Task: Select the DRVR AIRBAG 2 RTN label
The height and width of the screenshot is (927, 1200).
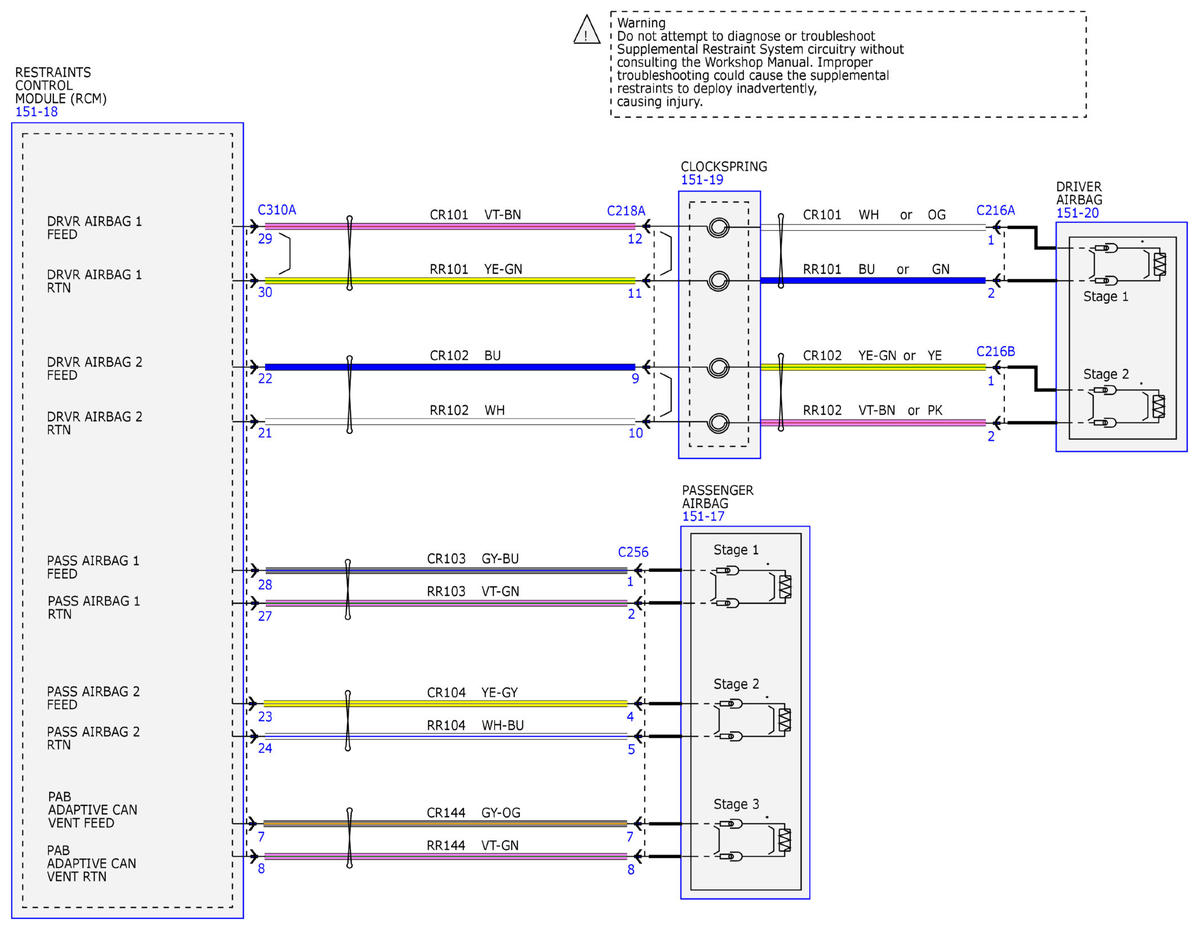Action: point(94,423)
